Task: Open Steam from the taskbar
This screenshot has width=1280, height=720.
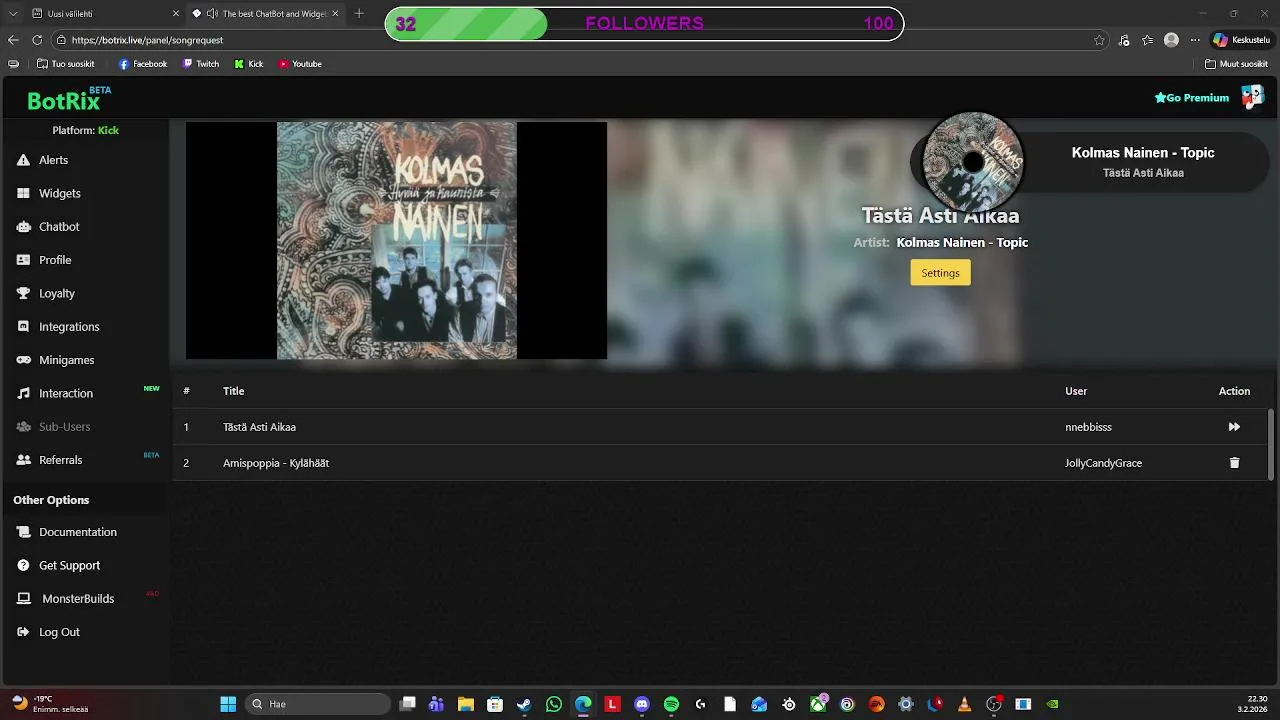Action: 524,704
